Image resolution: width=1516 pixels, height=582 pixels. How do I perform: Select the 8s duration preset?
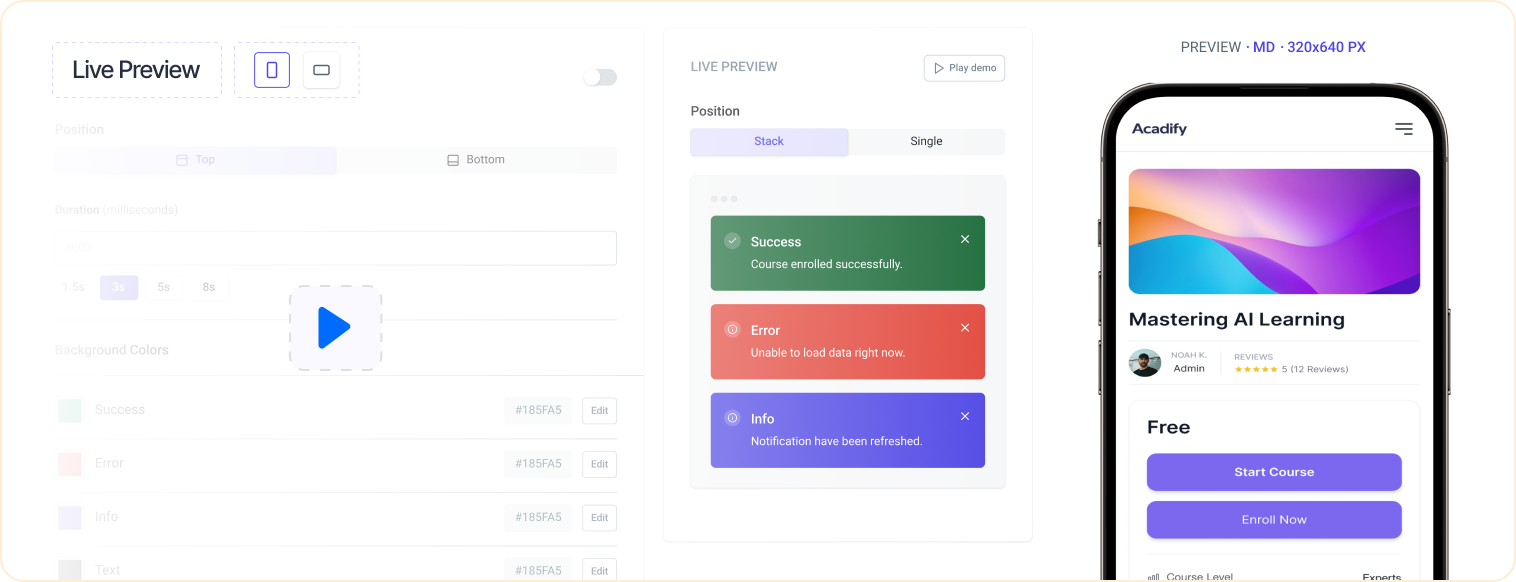(x=209, y=287)
